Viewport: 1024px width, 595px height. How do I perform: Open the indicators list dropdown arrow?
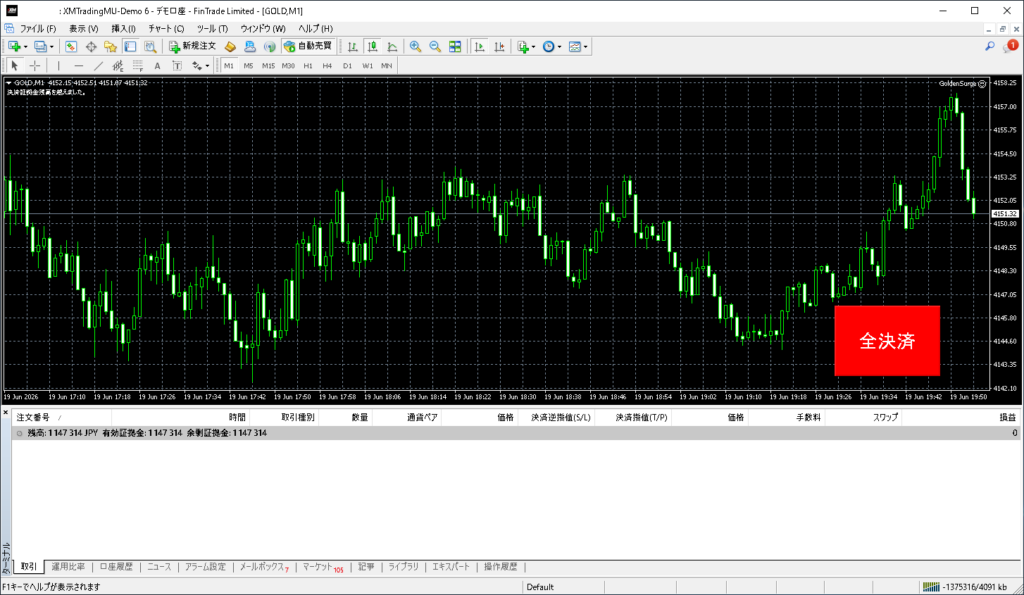tap(534, 46)
